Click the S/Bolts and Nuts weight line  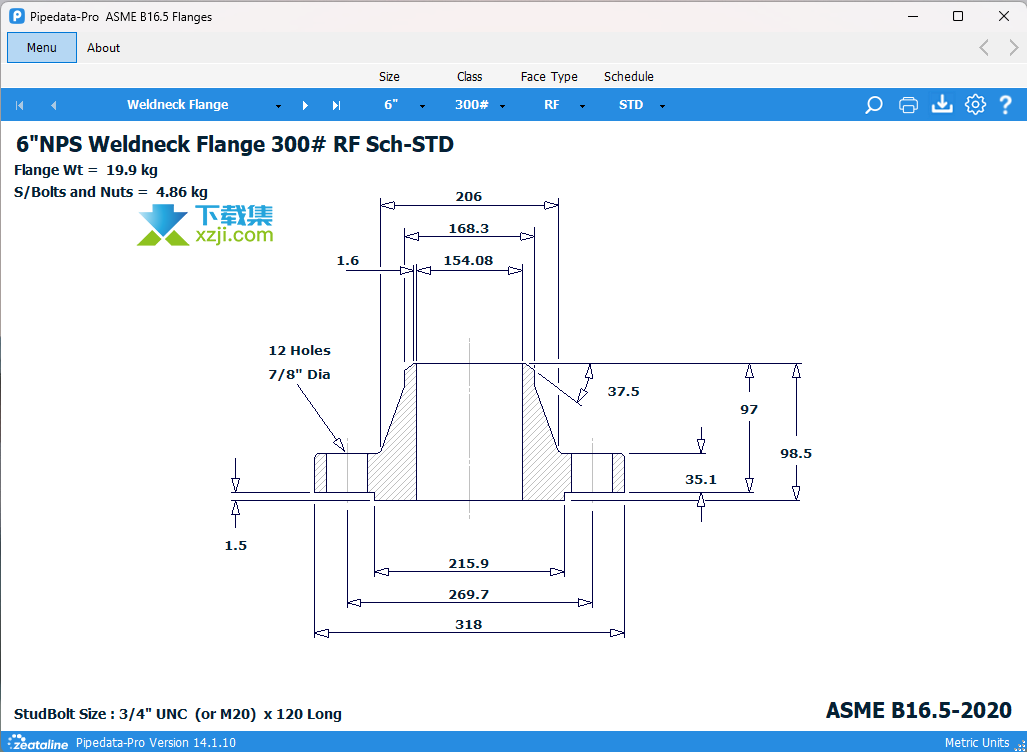pyautogui.click(x=111, y=193)
